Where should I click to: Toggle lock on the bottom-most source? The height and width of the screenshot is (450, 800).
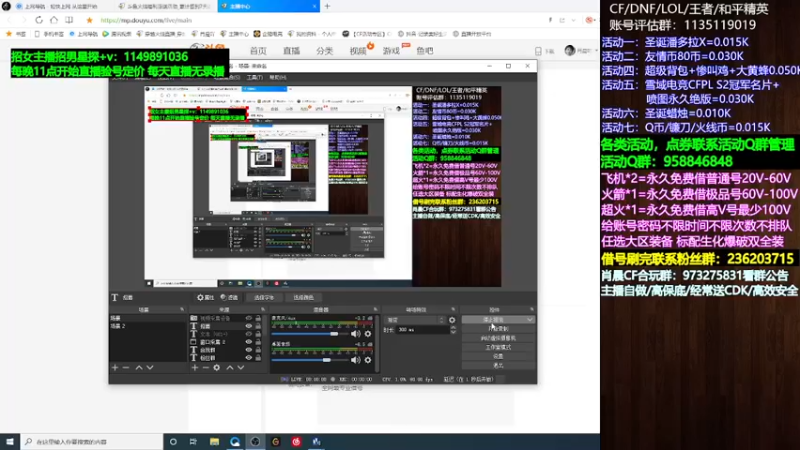[x=258, y=358]
